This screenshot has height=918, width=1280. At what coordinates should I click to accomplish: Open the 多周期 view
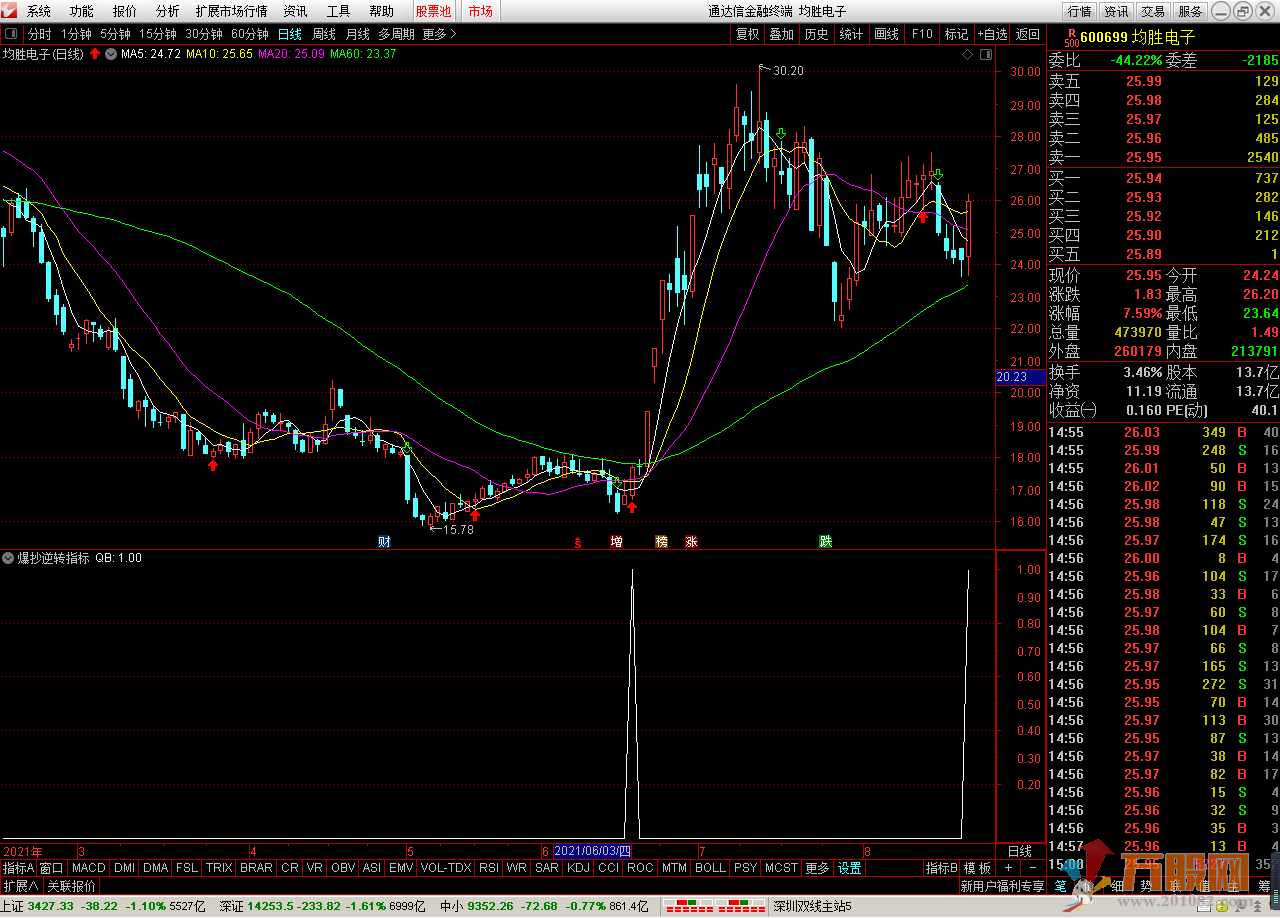pyautogui.click(x=396, y=34)
